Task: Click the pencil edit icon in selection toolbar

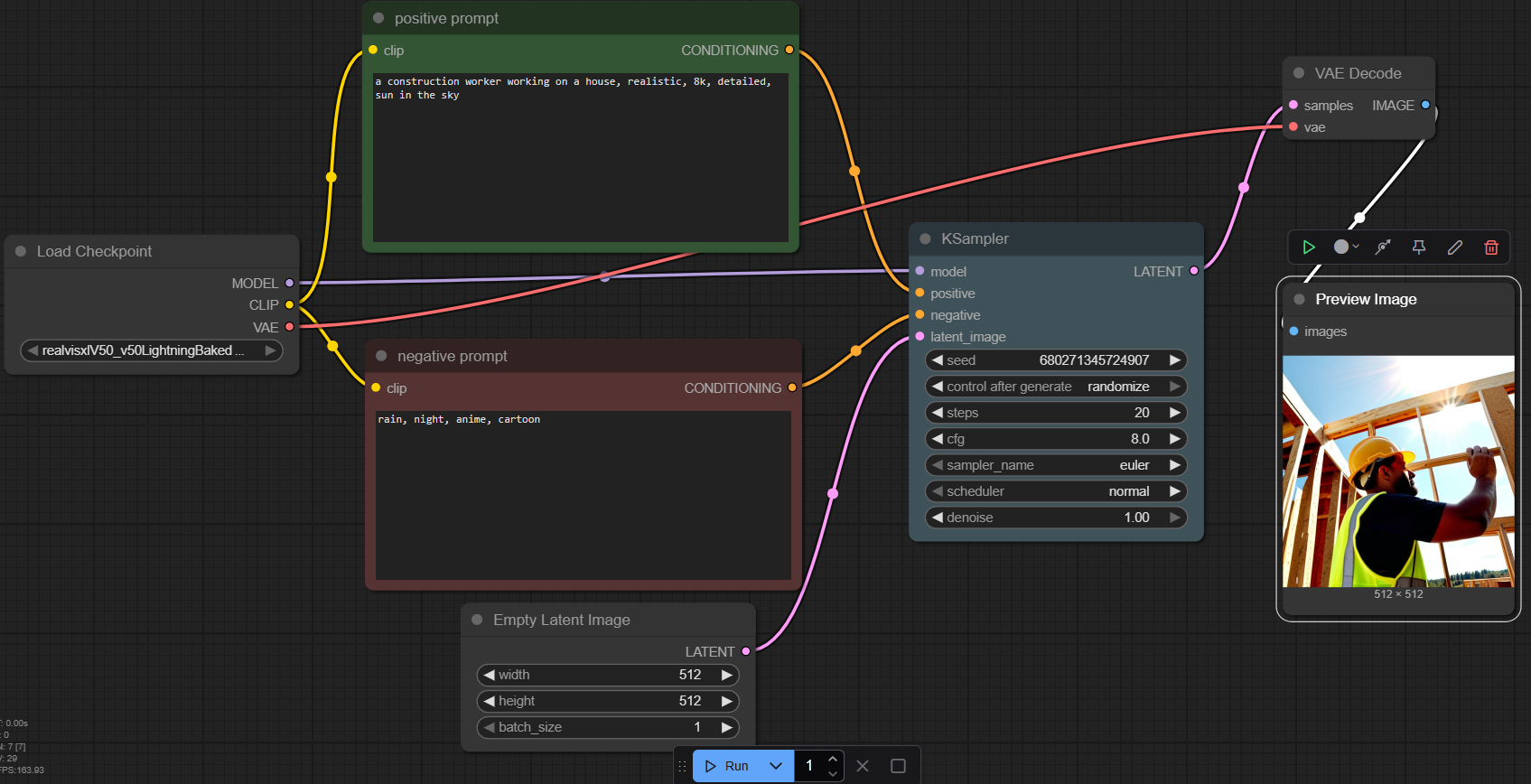Action: [1455, 247]
